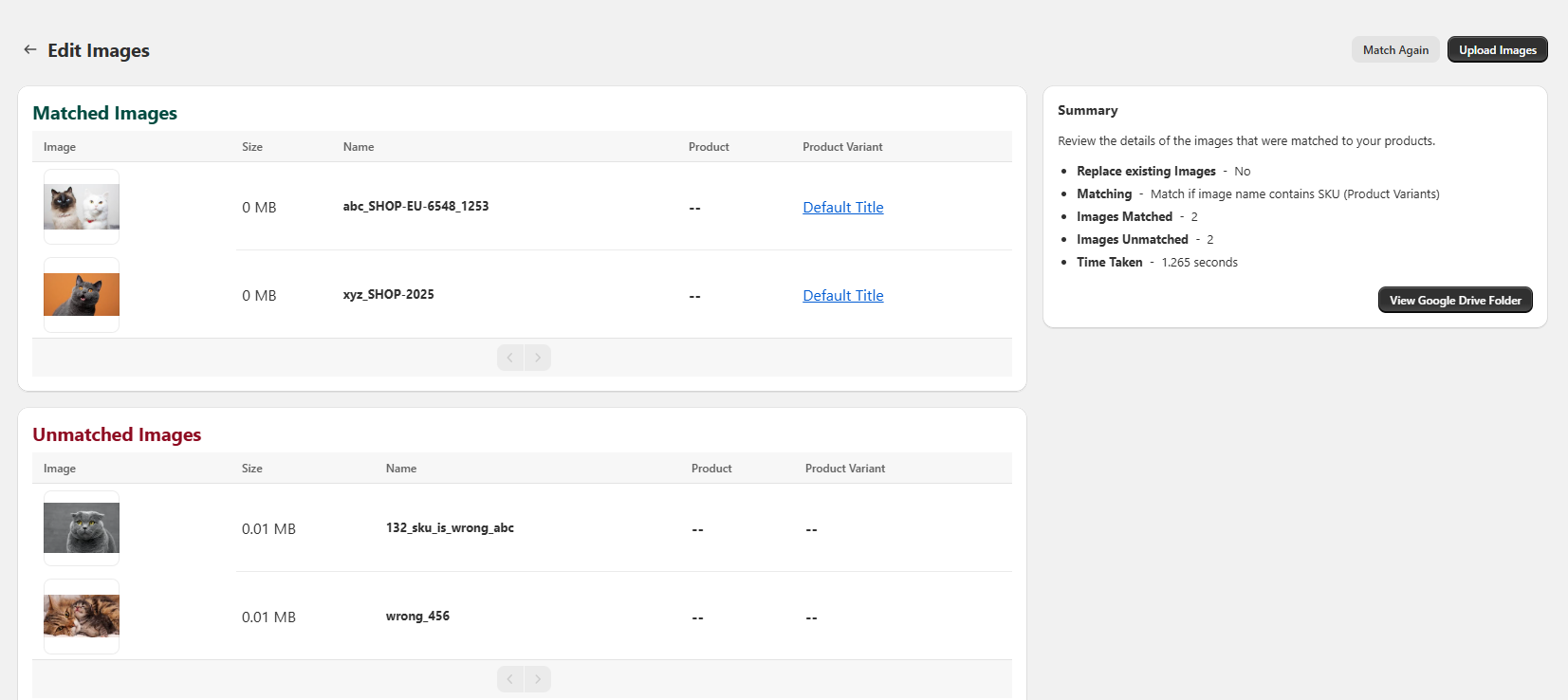Open View Google Drive Folder
The width and height of the screenshot is (1568, 700).
click(x=1454, y=301)
